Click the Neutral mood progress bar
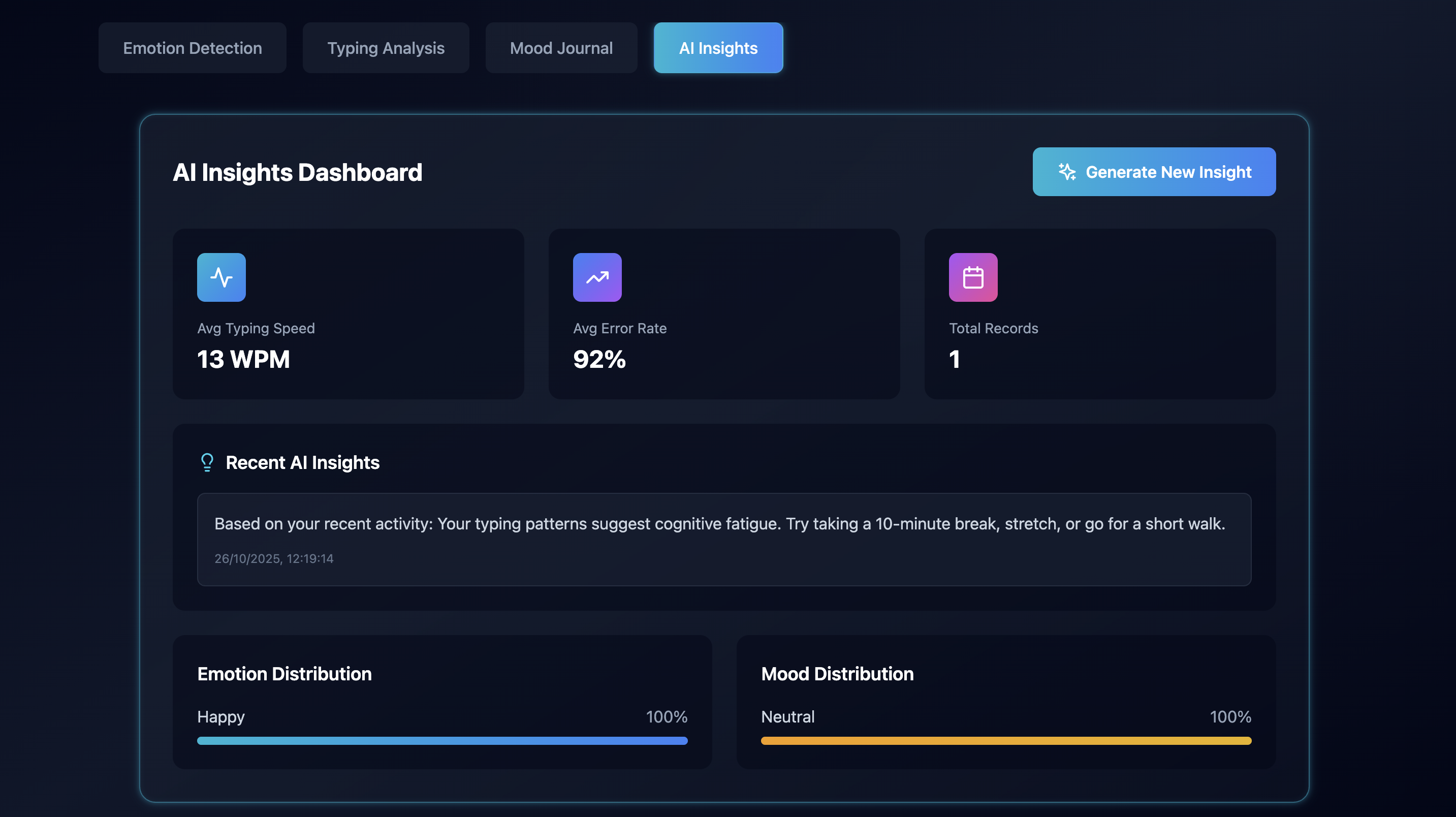The width and height of the screenshot is (1456, 817). [x=1005, y=740]
